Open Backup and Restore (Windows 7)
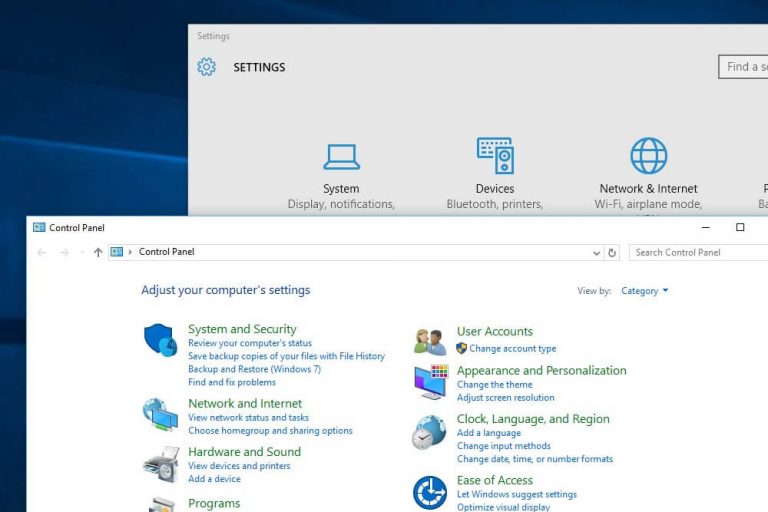The height and width of the screenshot is (512, 768). 255,369
